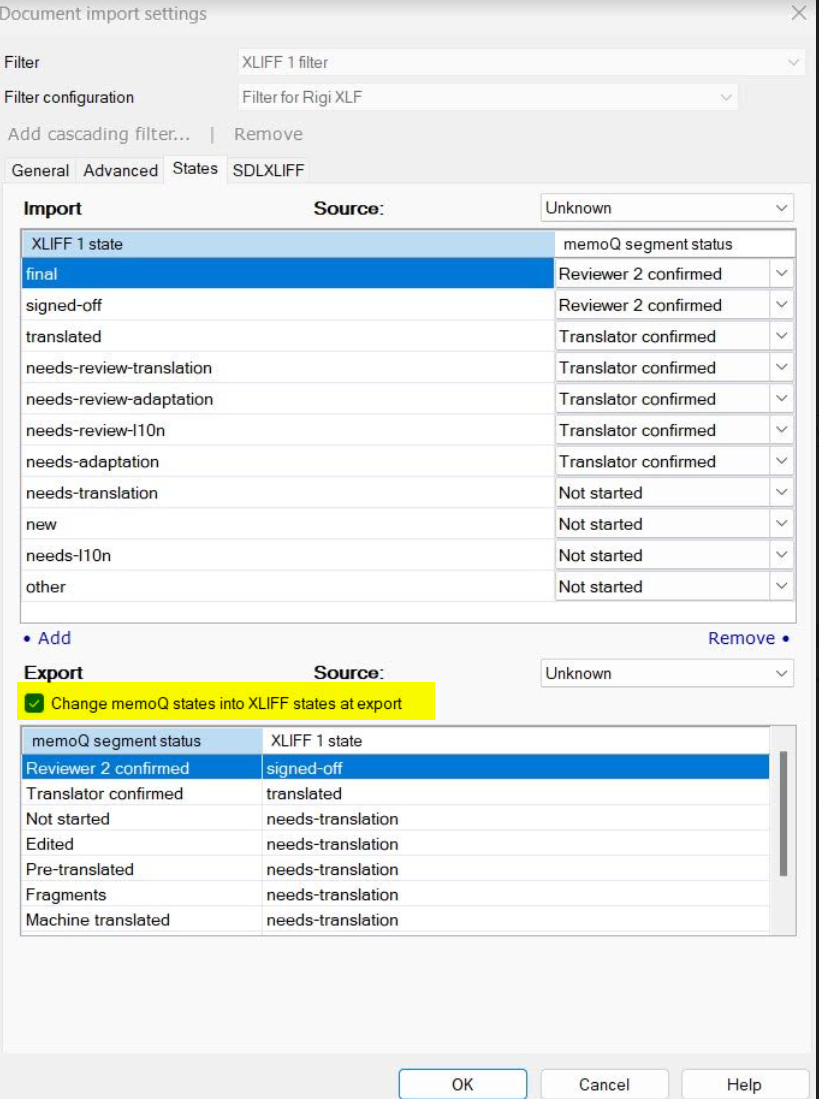Image resolution: width=819 pixels, height=1099 pixels.
Task: Expand status dropdown for the other row
Action: (x=781, y=587)
